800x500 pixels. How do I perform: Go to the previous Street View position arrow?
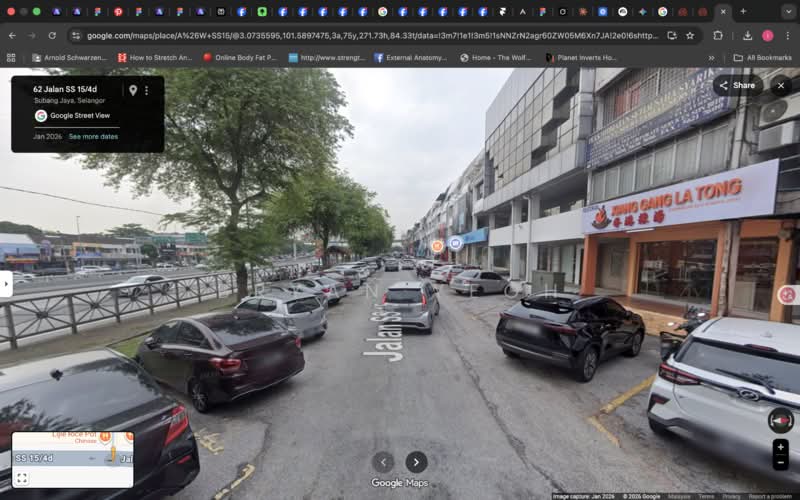(x=383, y=461)
